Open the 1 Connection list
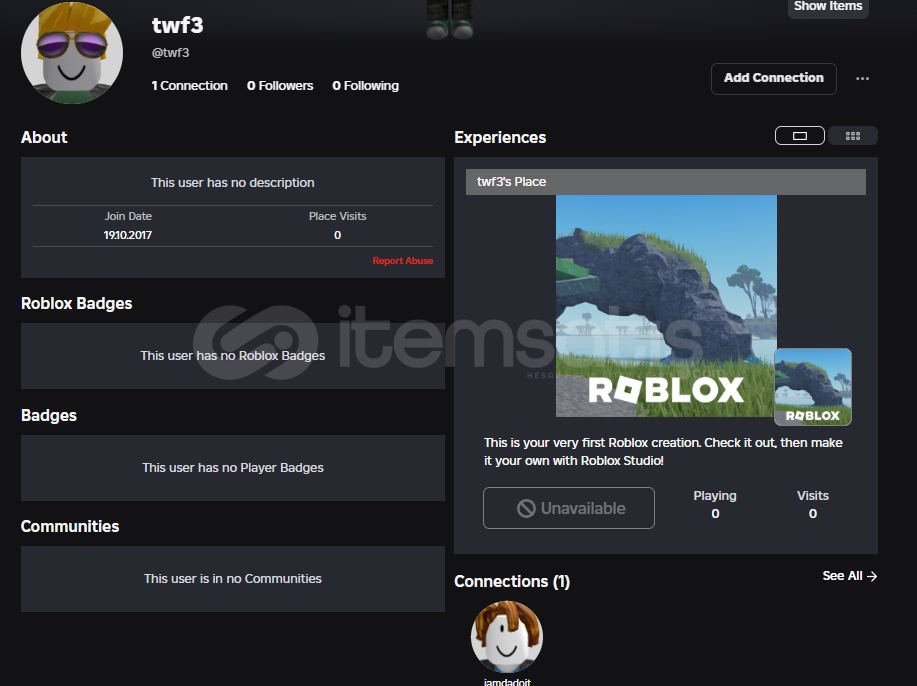This screenshot has width=917, height=686. (189, 86)
